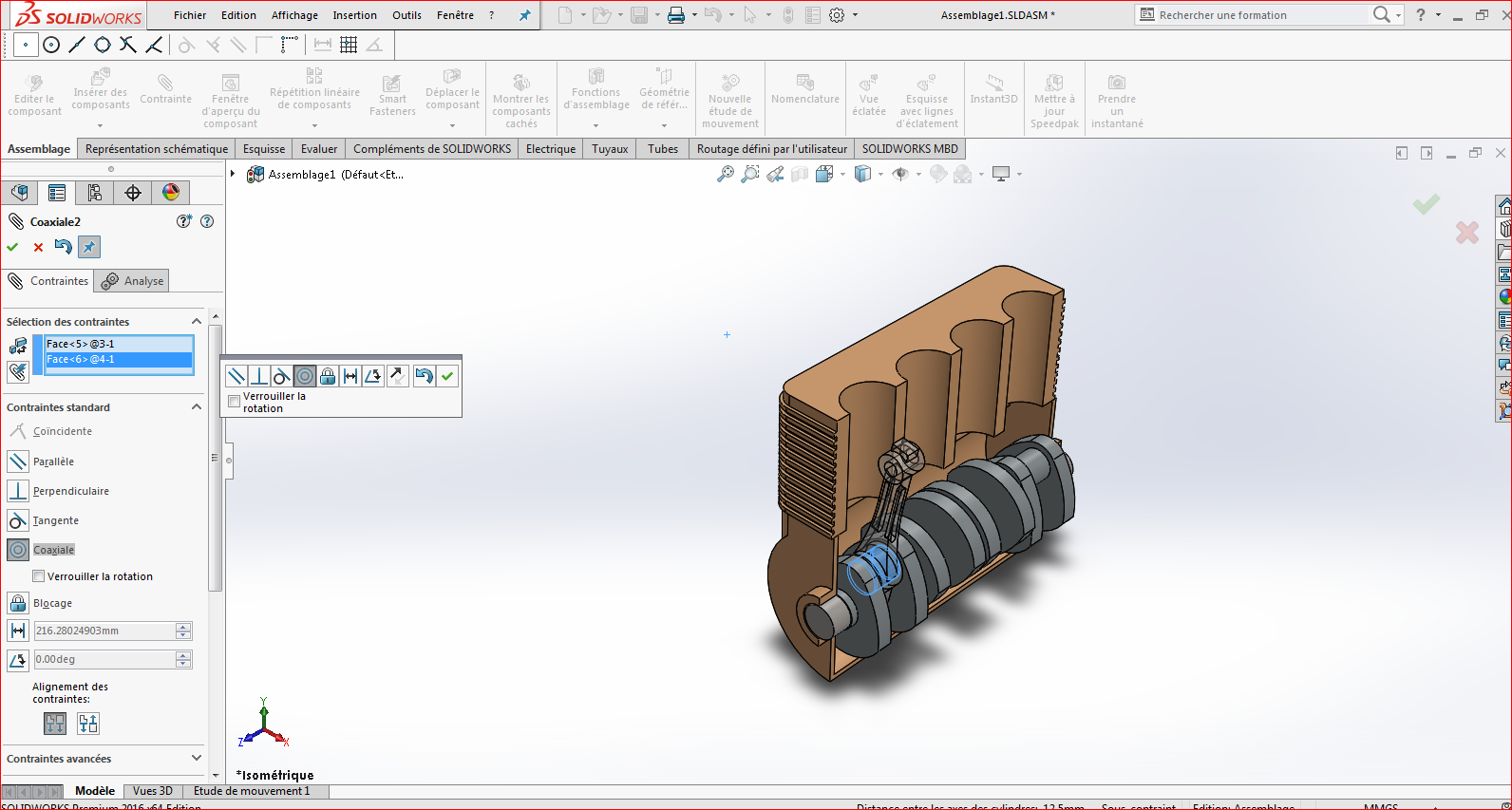Click in the angle value field

pos(104,659)
